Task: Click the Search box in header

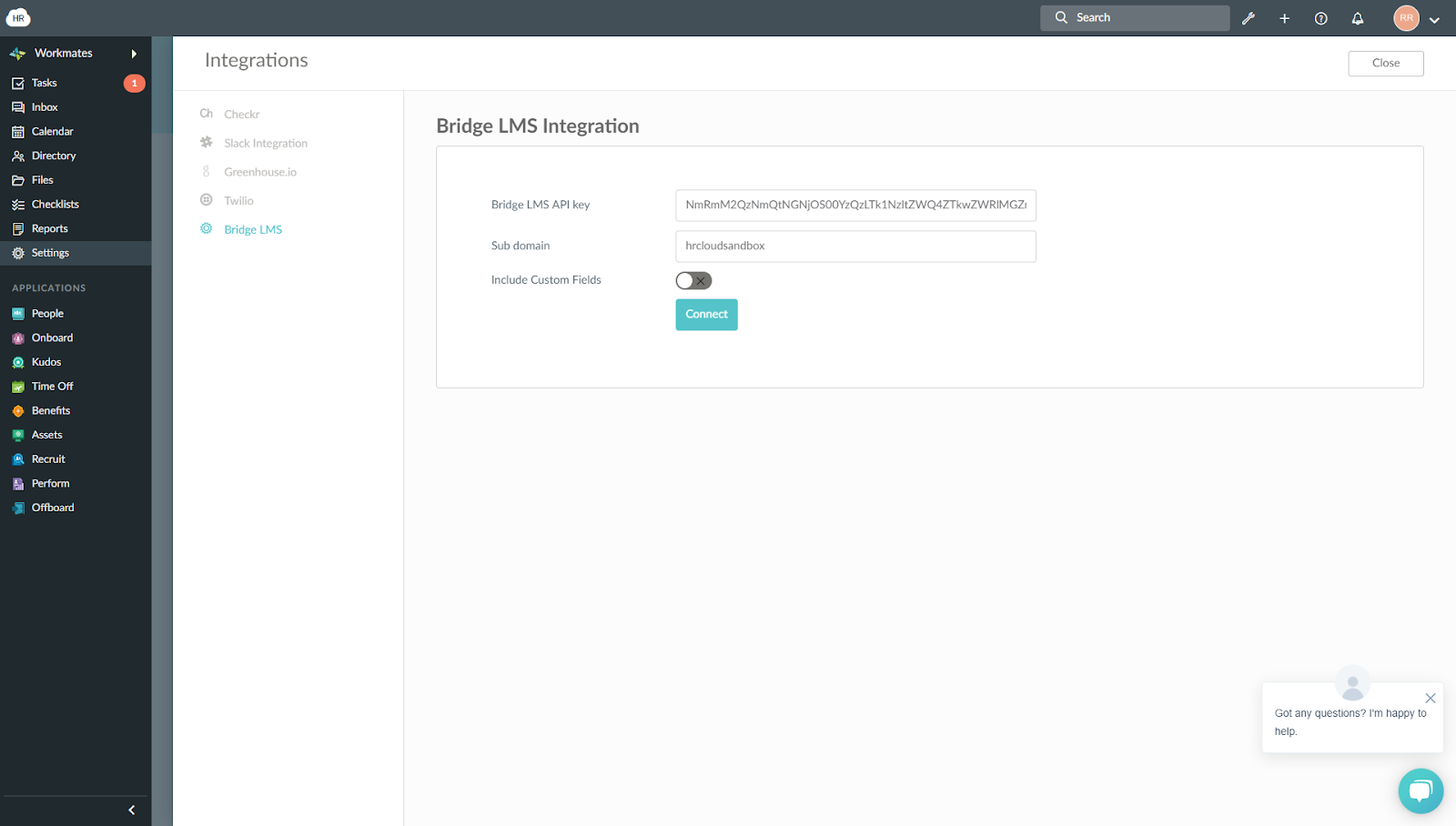Action: pyautogui.click(x=1135, y=18)
